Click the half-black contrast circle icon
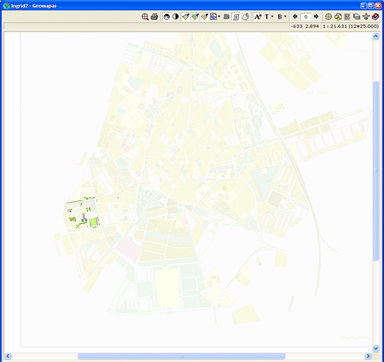The image size is (384, 362). (175, 17)
